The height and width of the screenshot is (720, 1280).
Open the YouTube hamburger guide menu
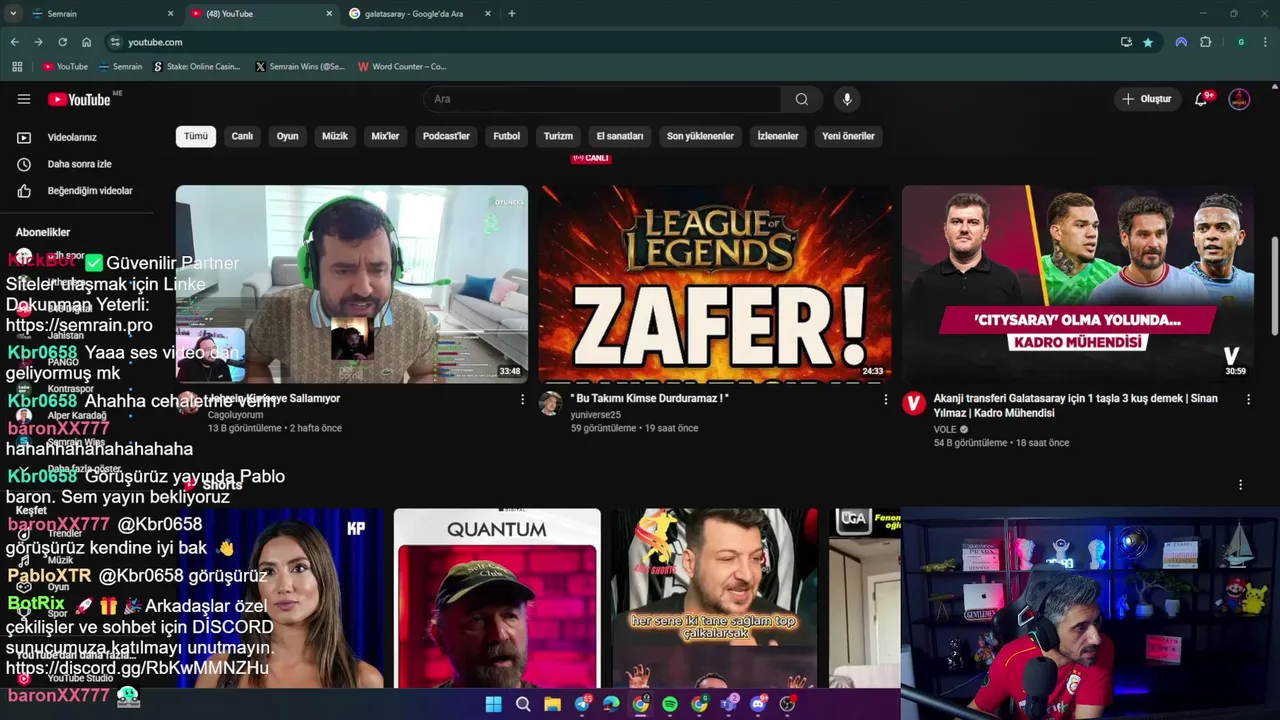pos(24,99)
